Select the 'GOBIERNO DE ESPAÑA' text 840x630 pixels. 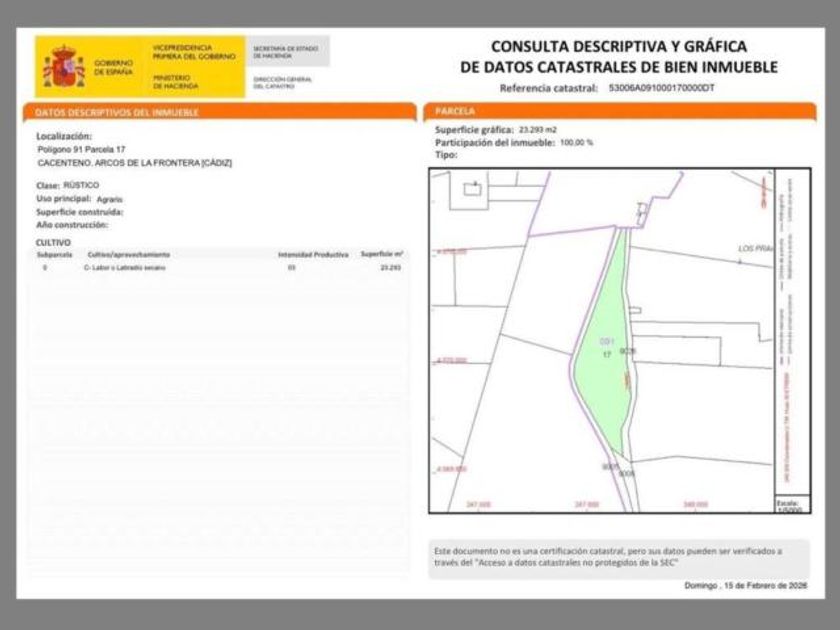[113, 67]
